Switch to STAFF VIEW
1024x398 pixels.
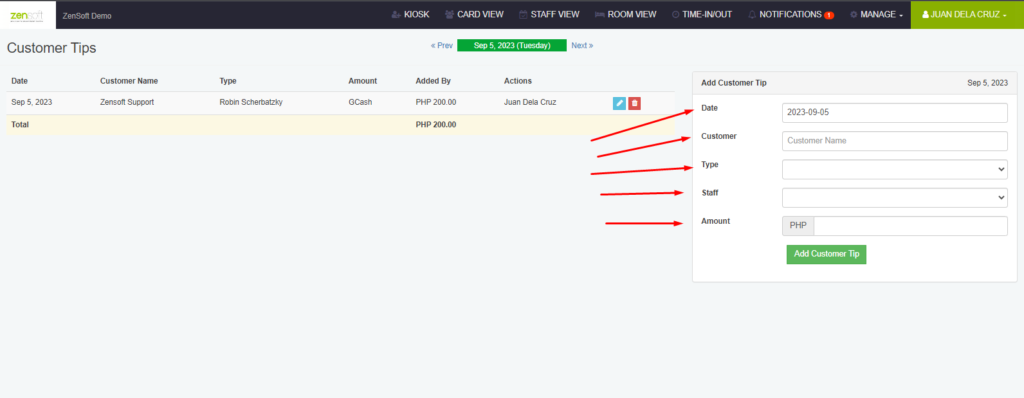click(549, 14)
